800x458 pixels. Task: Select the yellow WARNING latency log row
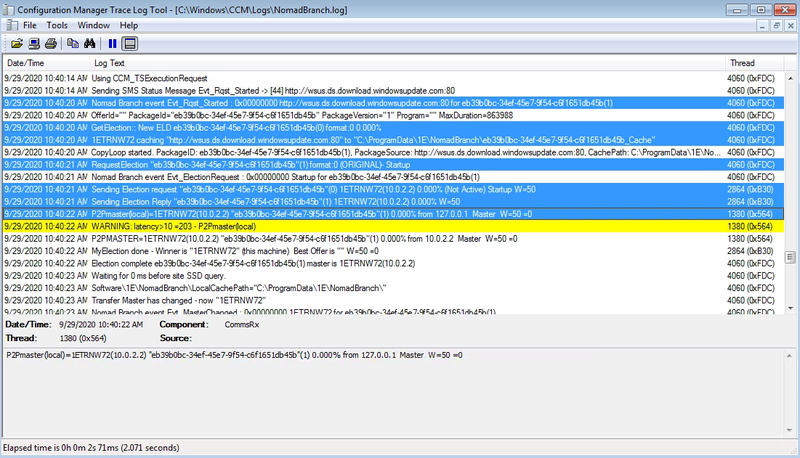[x=400, y=227]
